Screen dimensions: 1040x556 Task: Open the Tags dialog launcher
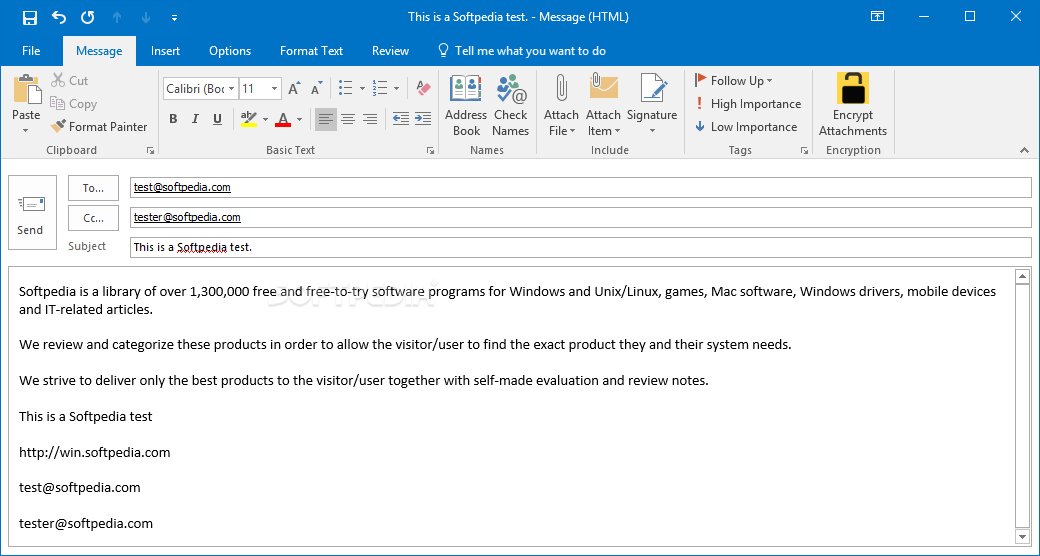coord(805,151)
